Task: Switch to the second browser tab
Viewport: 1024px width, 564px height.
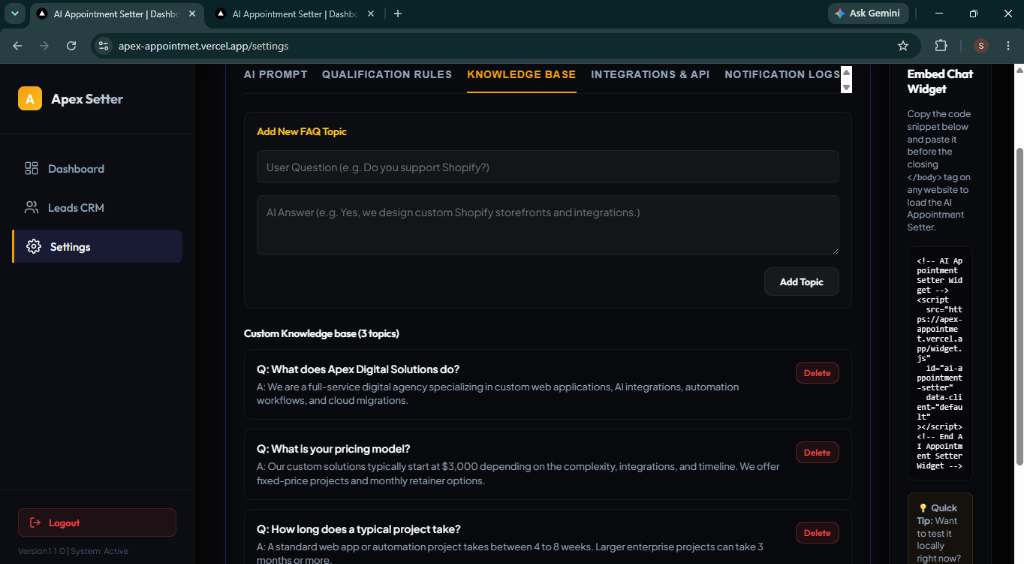Action: [295, 14]
